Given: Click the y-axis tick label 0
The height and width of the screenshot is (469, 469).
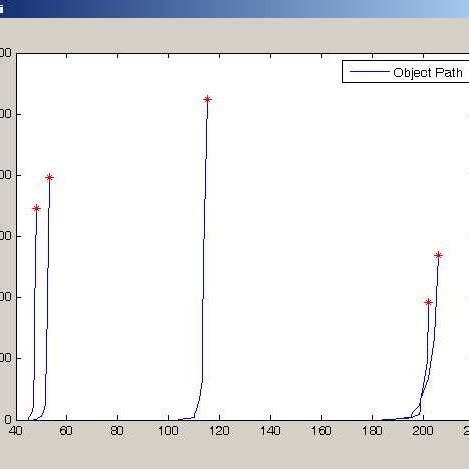Looking at the screenshot, I should (8, 419).
